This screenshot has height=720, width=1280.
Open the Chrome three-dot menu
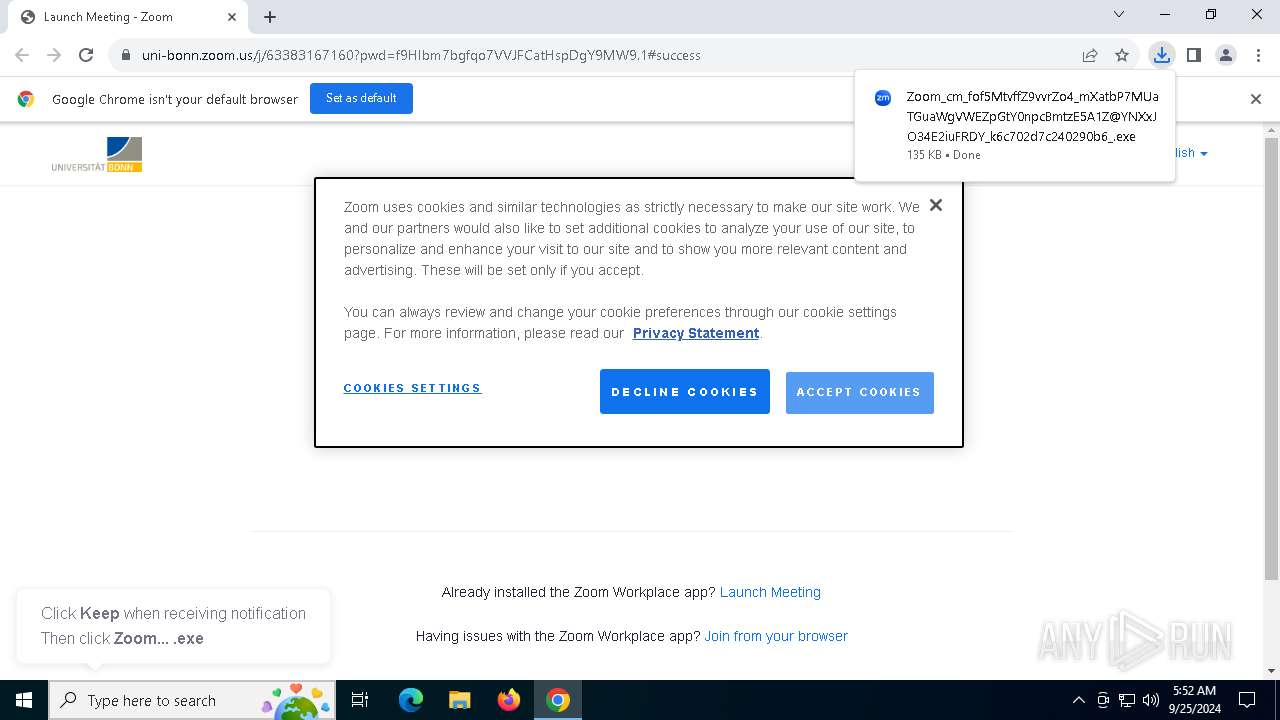pos(1258,55)
